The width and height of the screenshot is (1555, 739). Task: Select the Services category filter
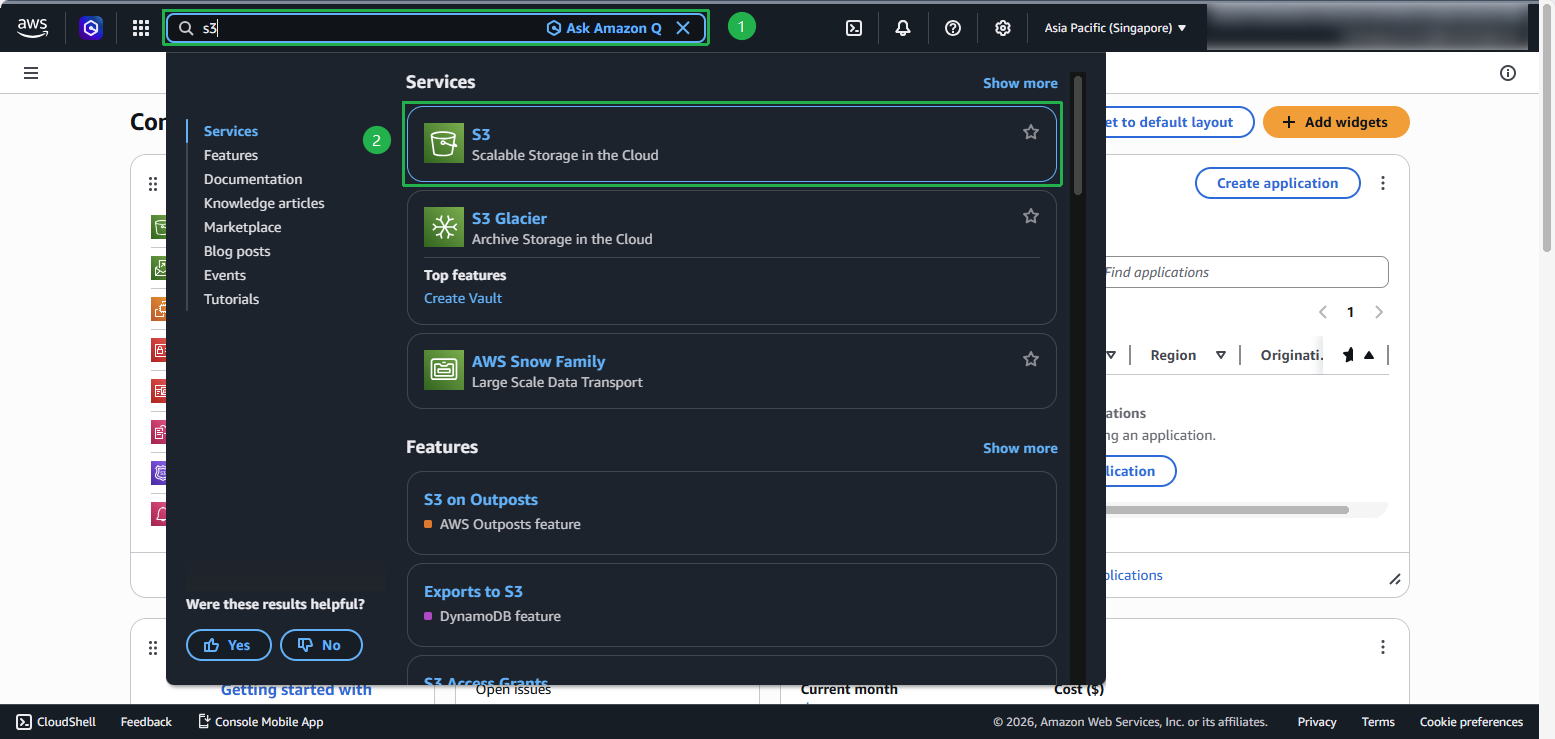(x=231, y=131)
